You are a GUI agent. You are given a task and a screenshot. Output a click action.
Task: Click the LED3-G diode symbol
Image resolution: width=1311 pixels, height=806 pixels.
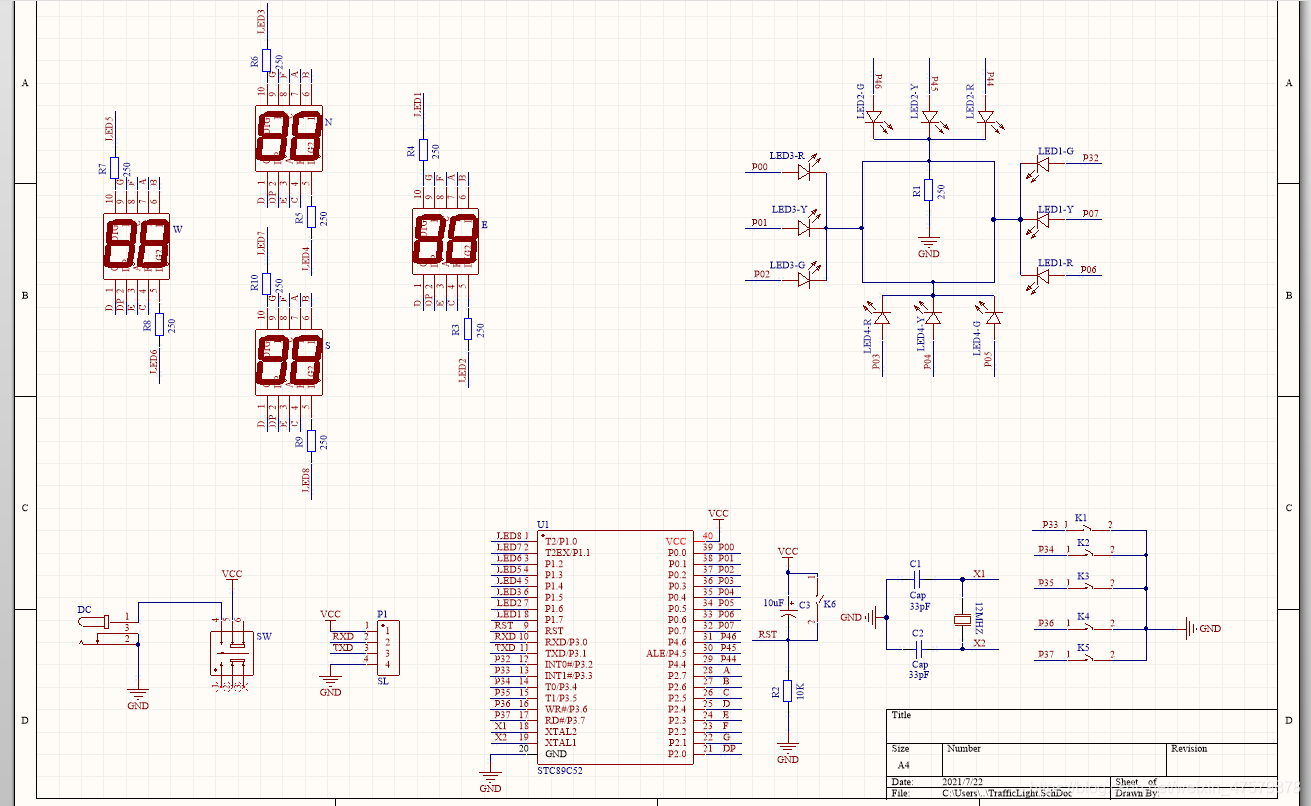[807, 282]
